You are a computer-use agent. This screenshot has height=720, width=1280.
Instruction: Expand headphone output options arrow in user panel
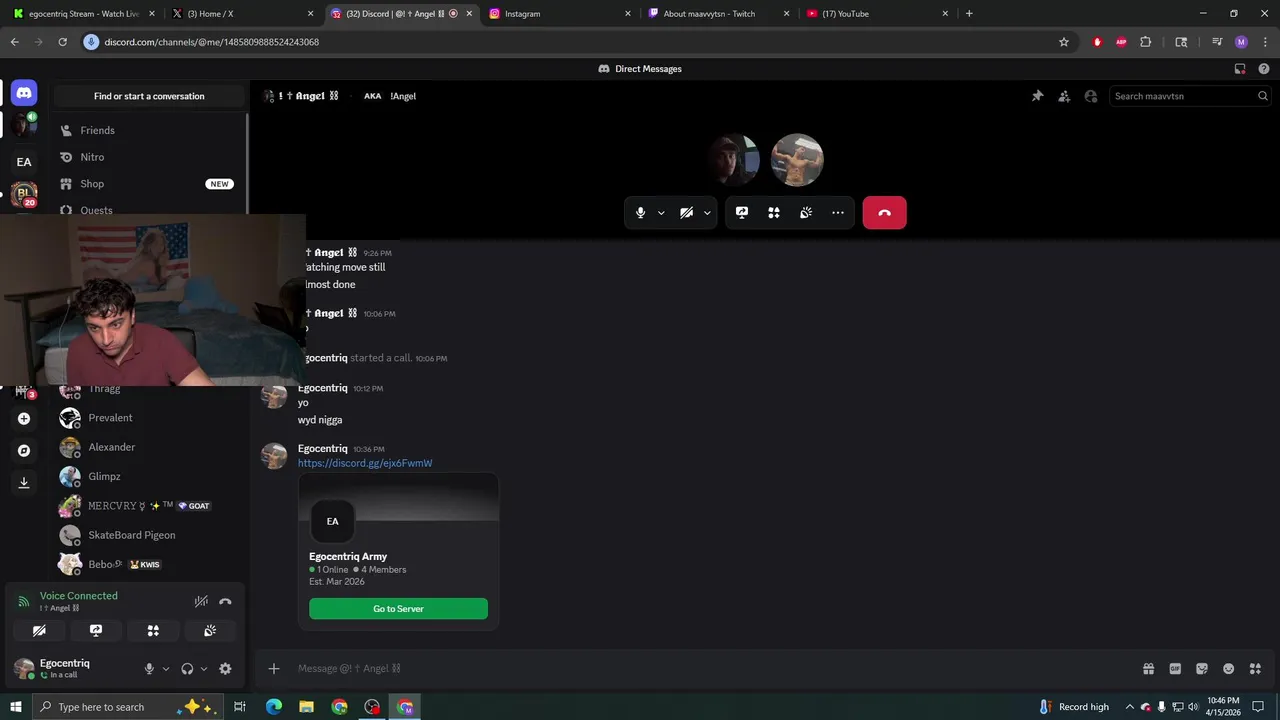(204, 669)
